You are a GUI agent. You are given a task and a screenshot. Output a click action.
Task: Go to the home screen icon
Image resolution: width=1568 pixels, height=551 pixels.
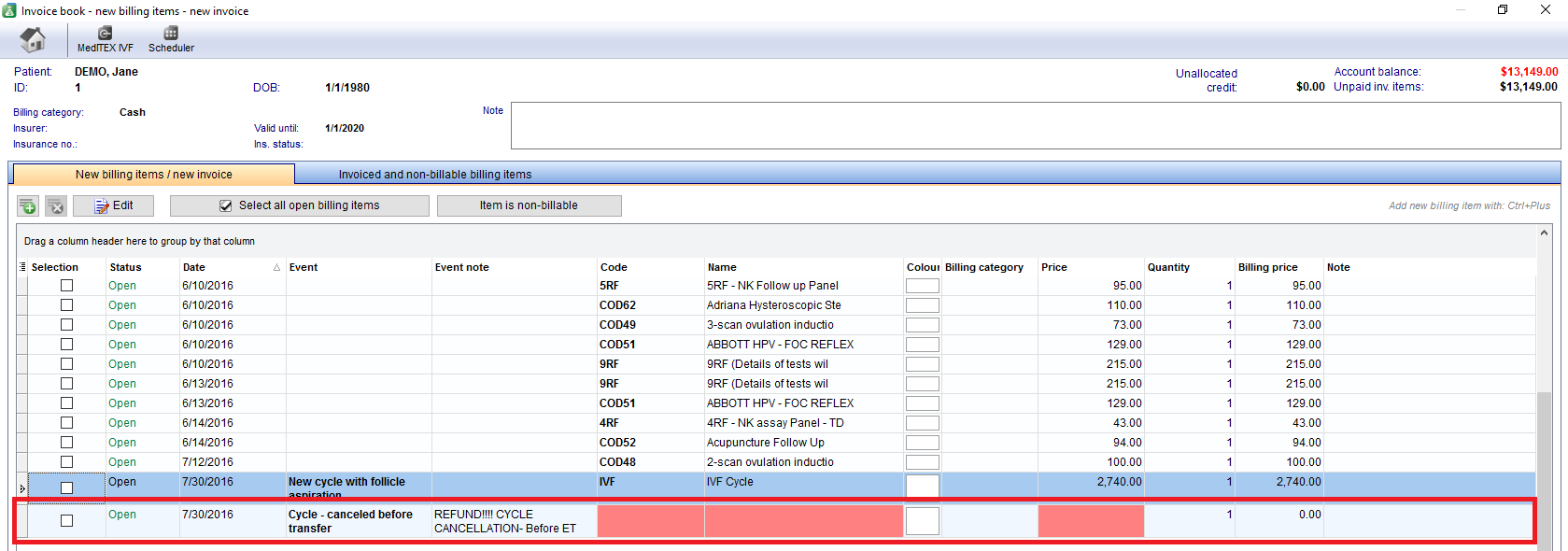point(33,40)
